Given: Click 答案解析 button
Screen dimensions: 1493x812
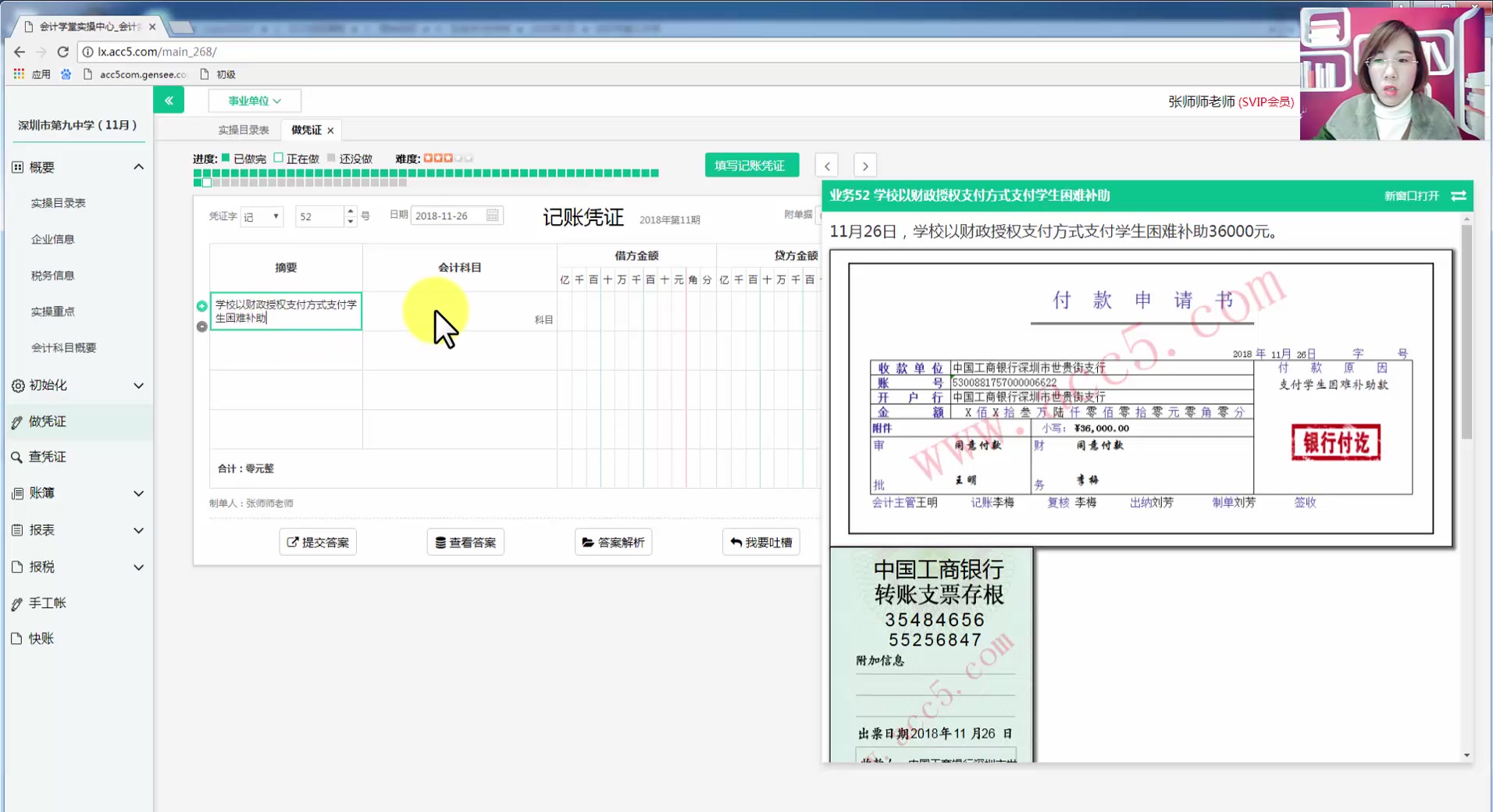Looking at the screenshot, I should [x=613, y=542].
